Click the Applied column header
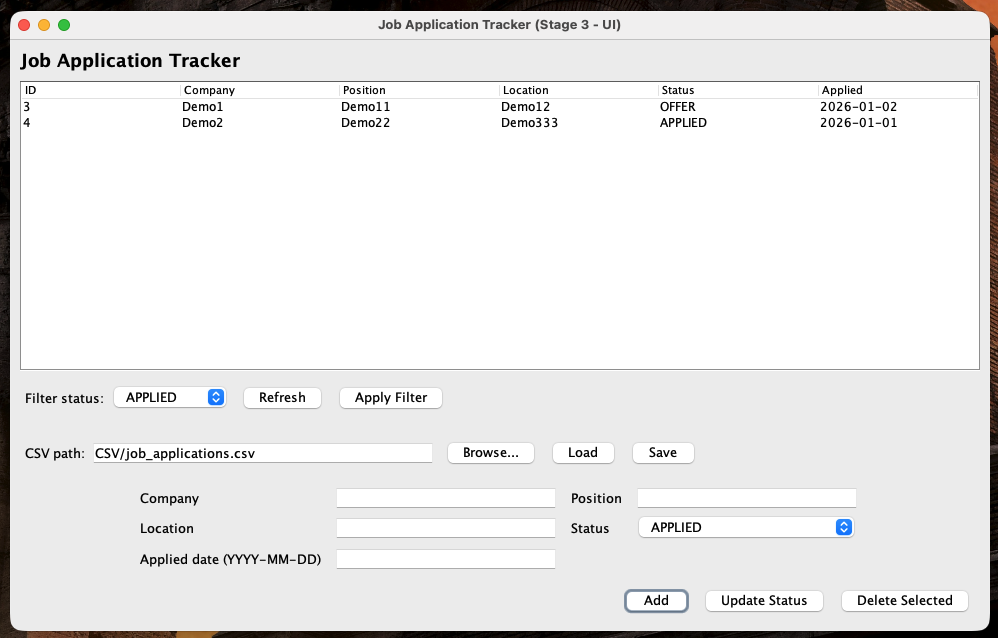998x638 pixels. [x=897, y=90]
